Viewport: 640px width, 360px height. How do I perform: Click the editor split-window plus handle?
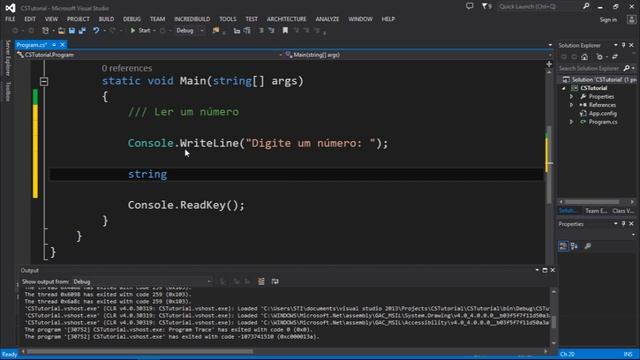coord(549,64)
